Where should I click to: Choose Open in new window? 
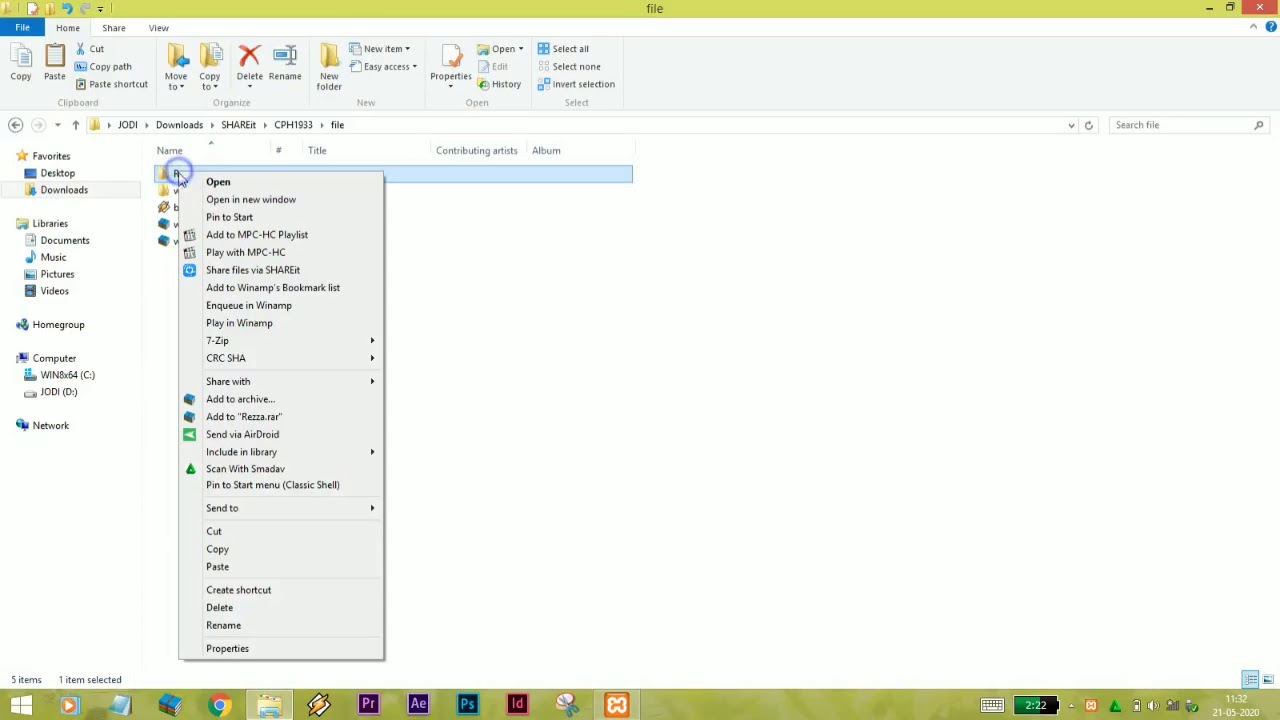pos(281,200)
